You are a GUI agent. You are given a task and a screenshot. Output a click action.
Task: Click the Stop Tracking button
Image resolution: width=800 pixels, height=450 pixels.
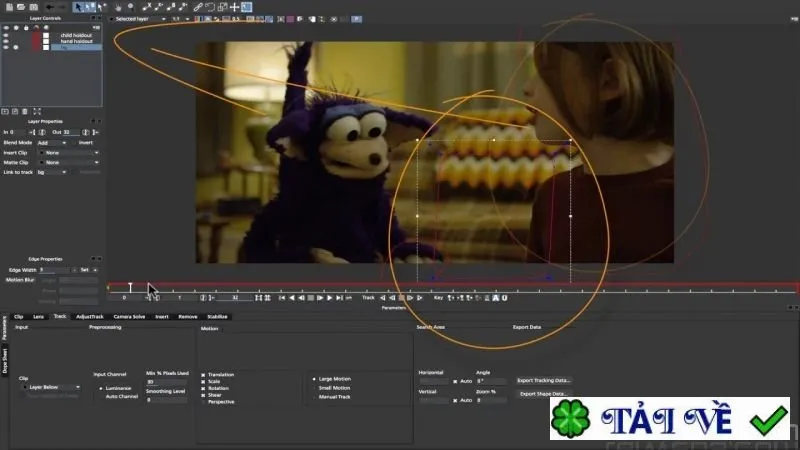(x=402, y=298)
